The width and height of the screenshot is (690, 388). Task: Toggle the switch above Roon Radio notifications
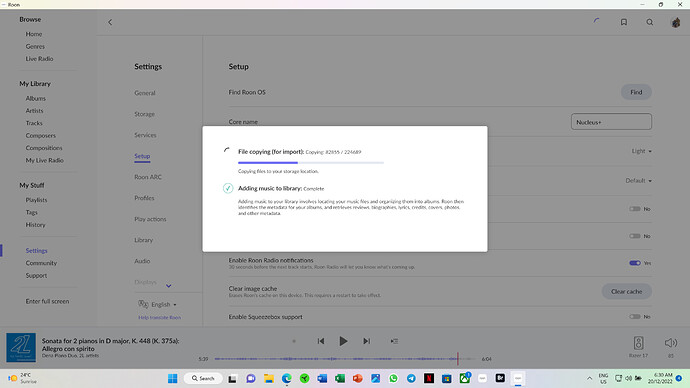click(x=635, y=236)
